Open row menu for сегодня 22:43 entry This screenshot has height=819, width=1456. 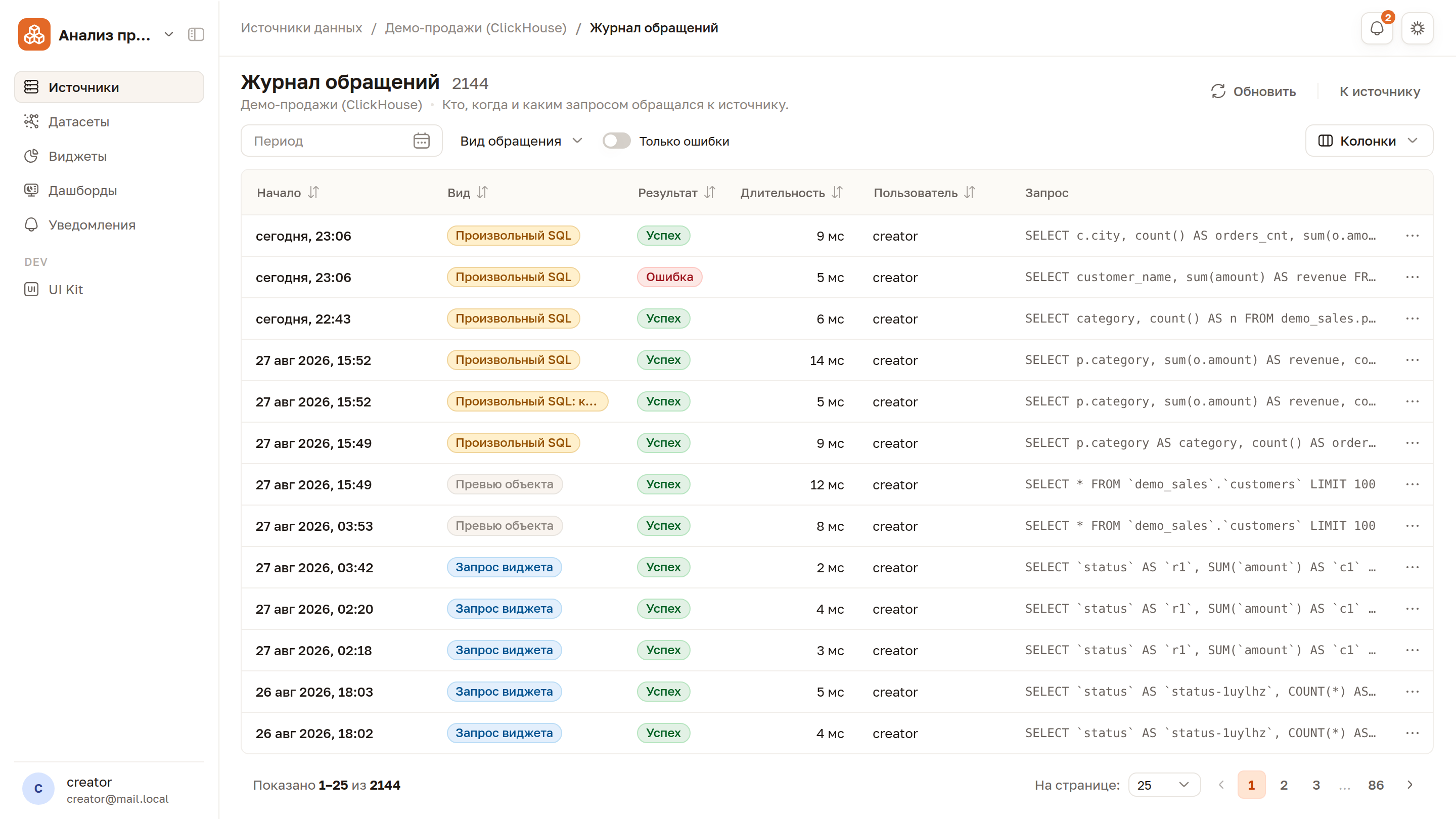1412,319
